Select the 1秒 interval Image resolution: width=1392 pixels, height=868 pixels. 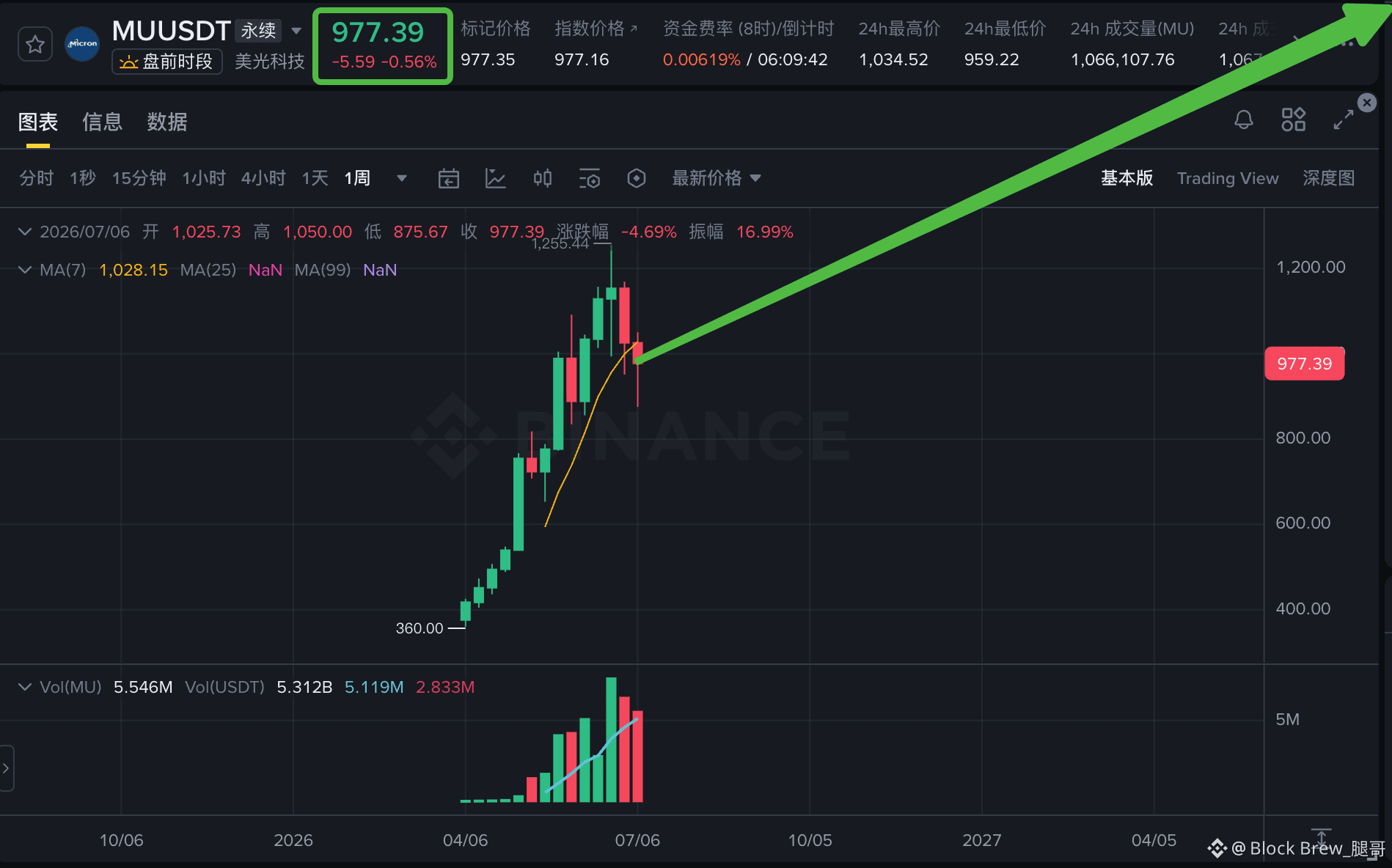coord(83,178)
